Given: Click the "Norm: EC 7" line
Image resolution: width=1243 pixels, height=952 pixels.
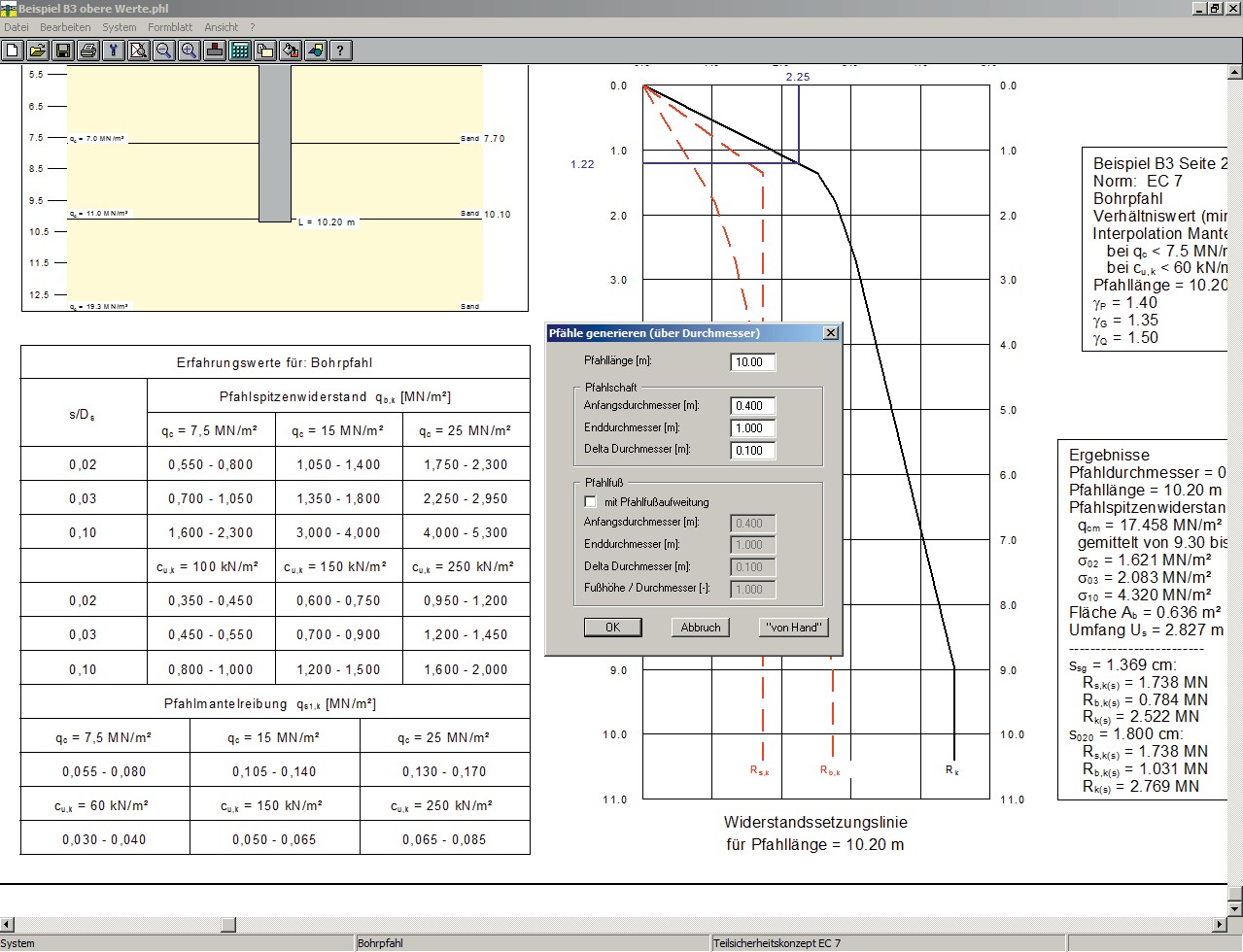Looking at the screenshot, I should pos(1138,181).
